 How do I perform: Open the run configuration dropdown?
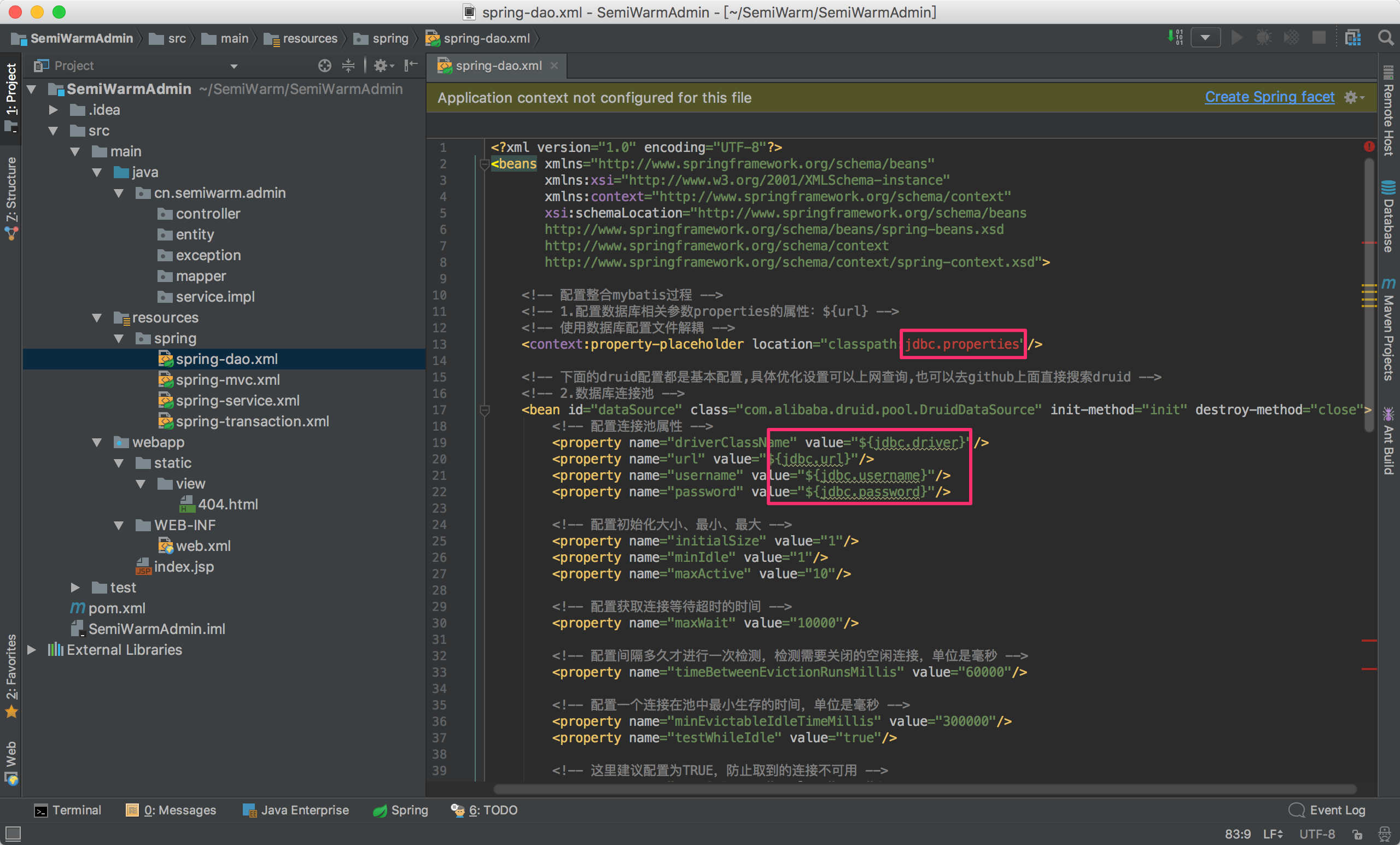click(1205, 38)
